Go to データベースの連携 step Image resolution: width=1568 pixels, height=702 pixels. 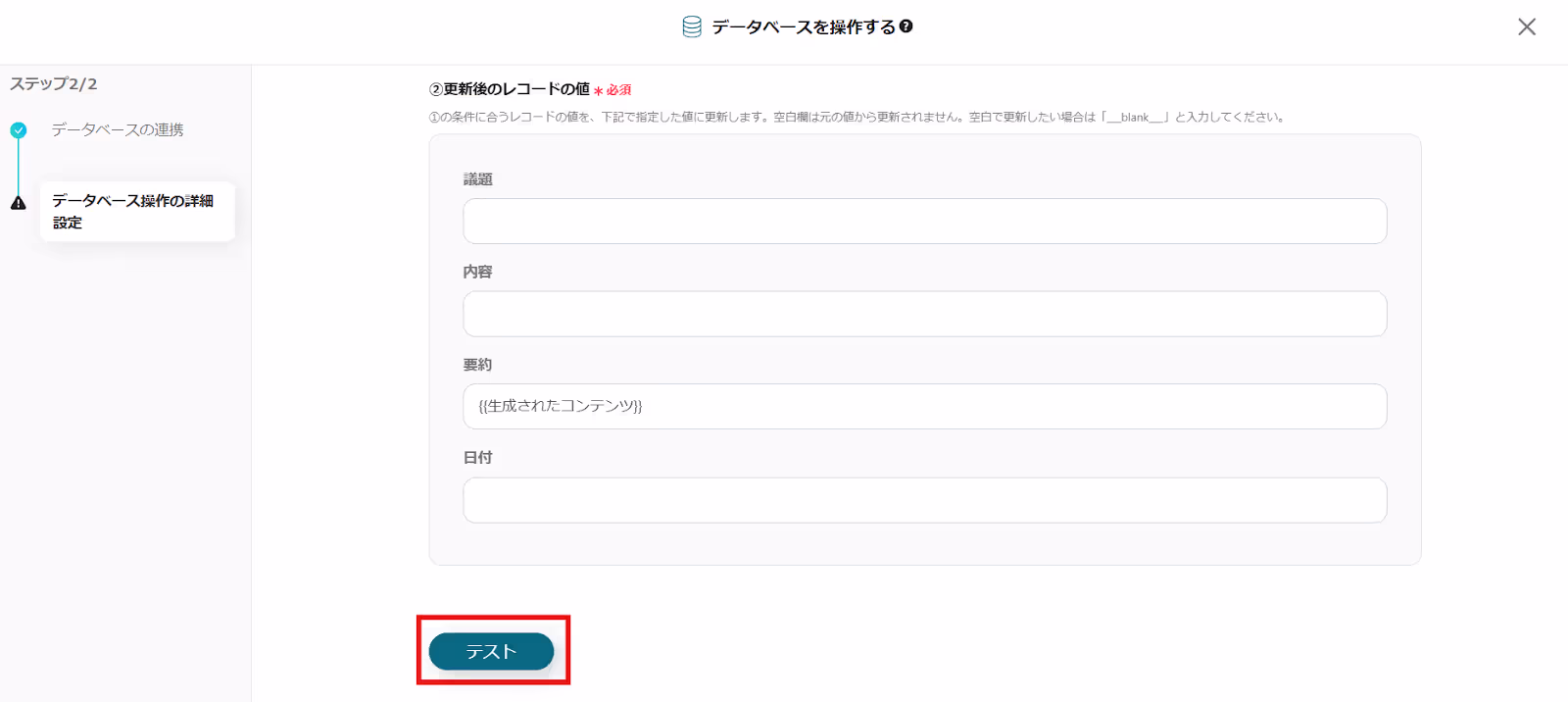click(x=118, y=129)
